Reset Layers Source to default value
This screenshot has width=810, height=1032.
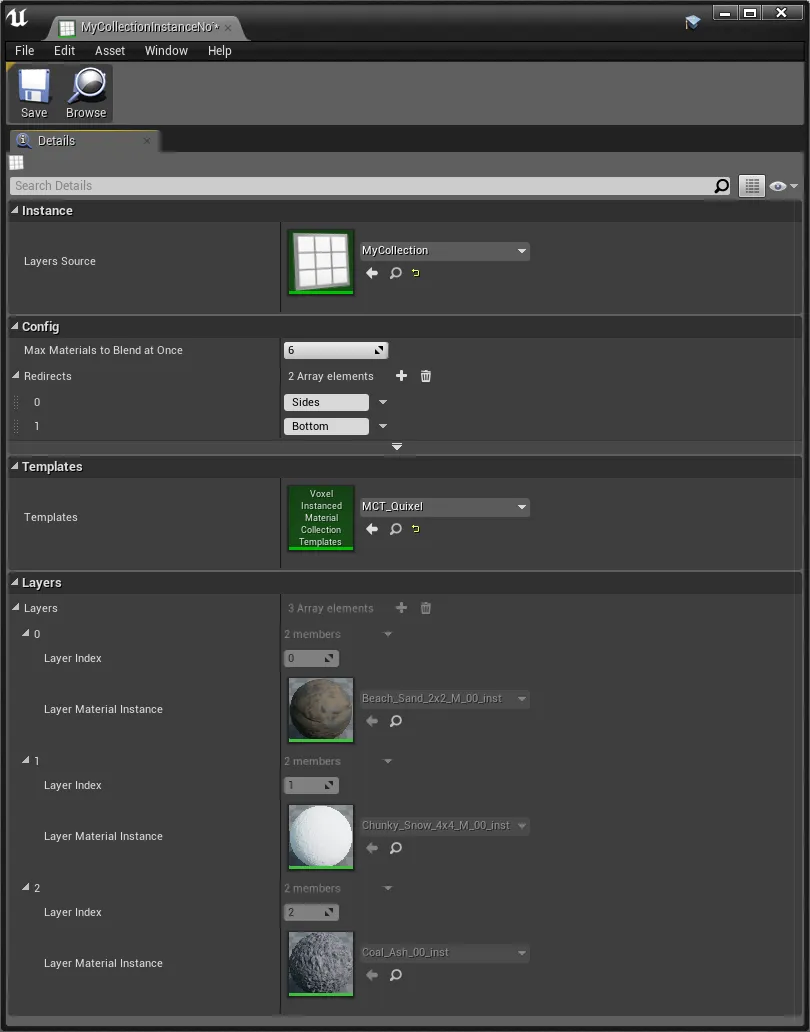click(416, 273)
